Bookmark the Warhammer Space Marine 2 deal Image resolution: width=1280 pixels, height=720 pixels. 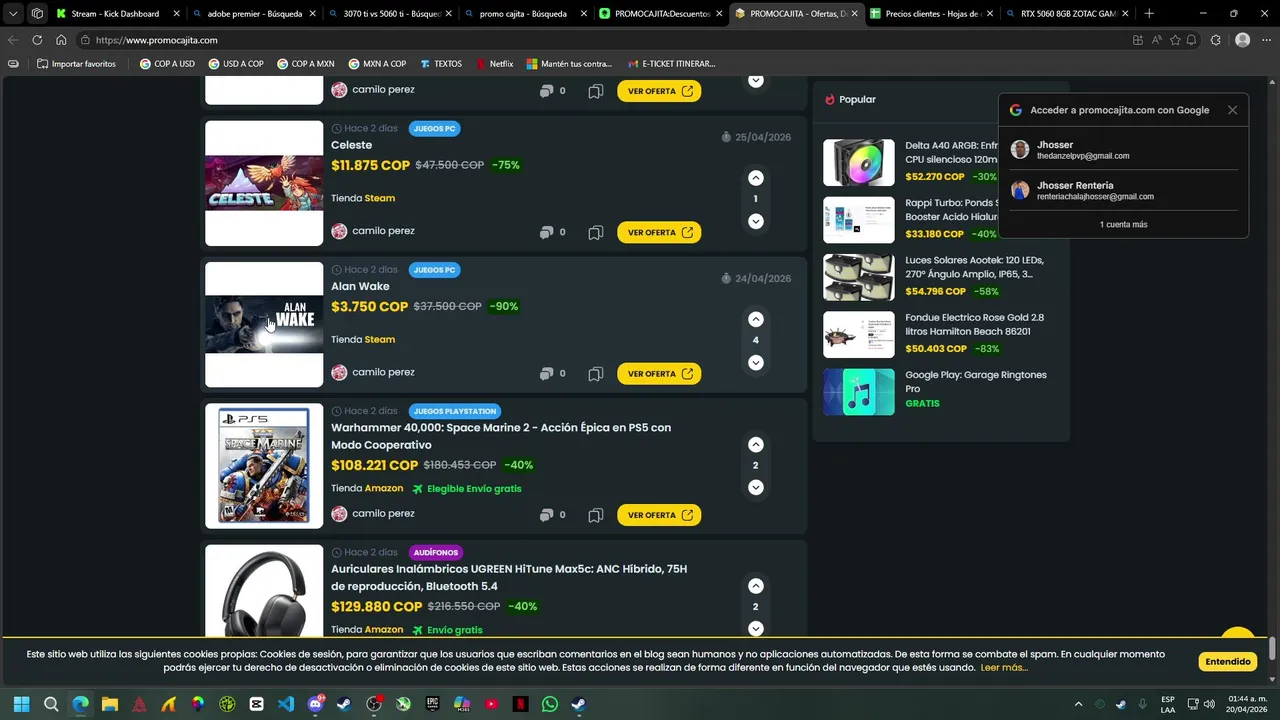click(x=595, y=515)
